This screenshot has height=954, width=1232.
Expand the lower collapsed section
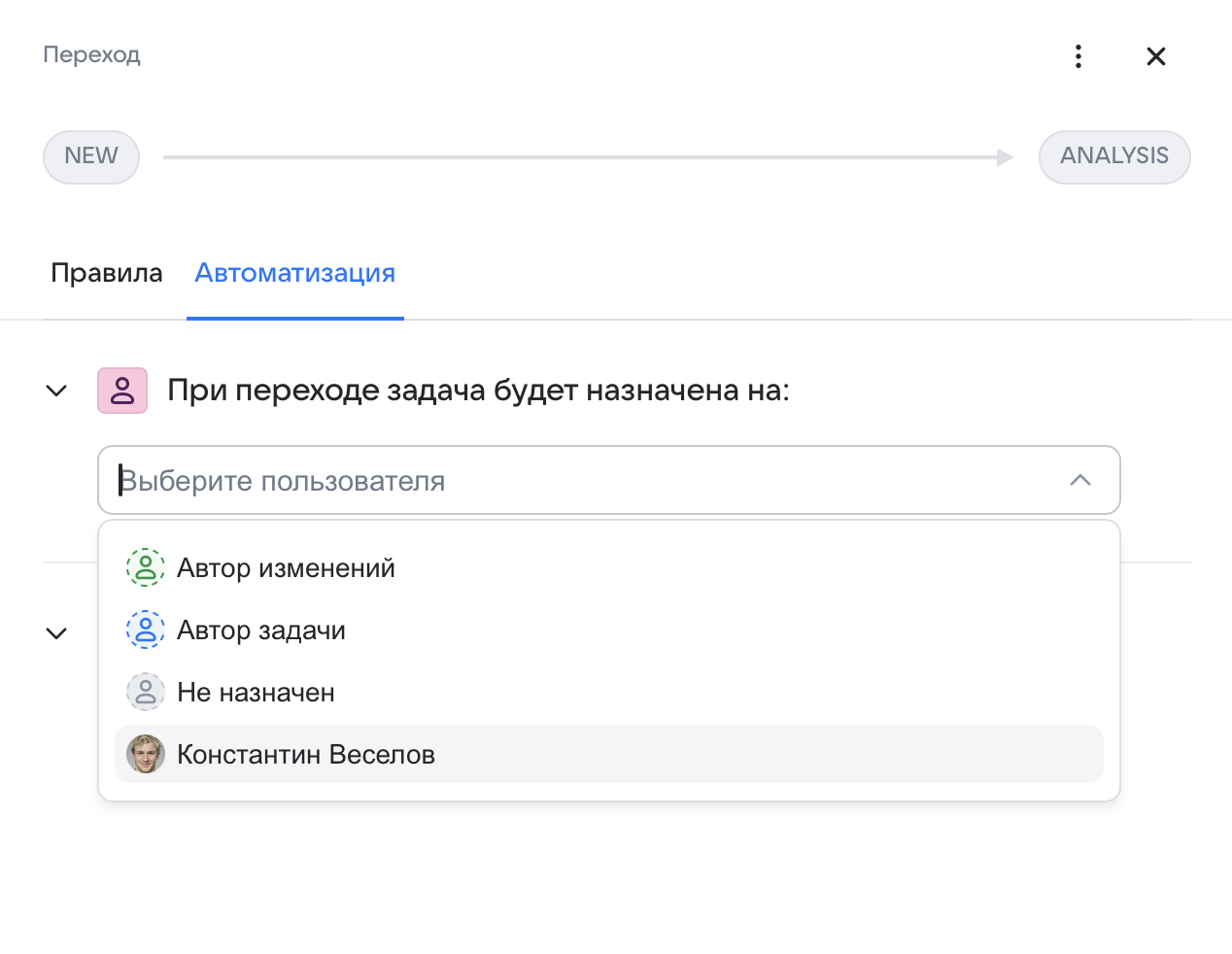pyautogui.click(x=56, y=632)
